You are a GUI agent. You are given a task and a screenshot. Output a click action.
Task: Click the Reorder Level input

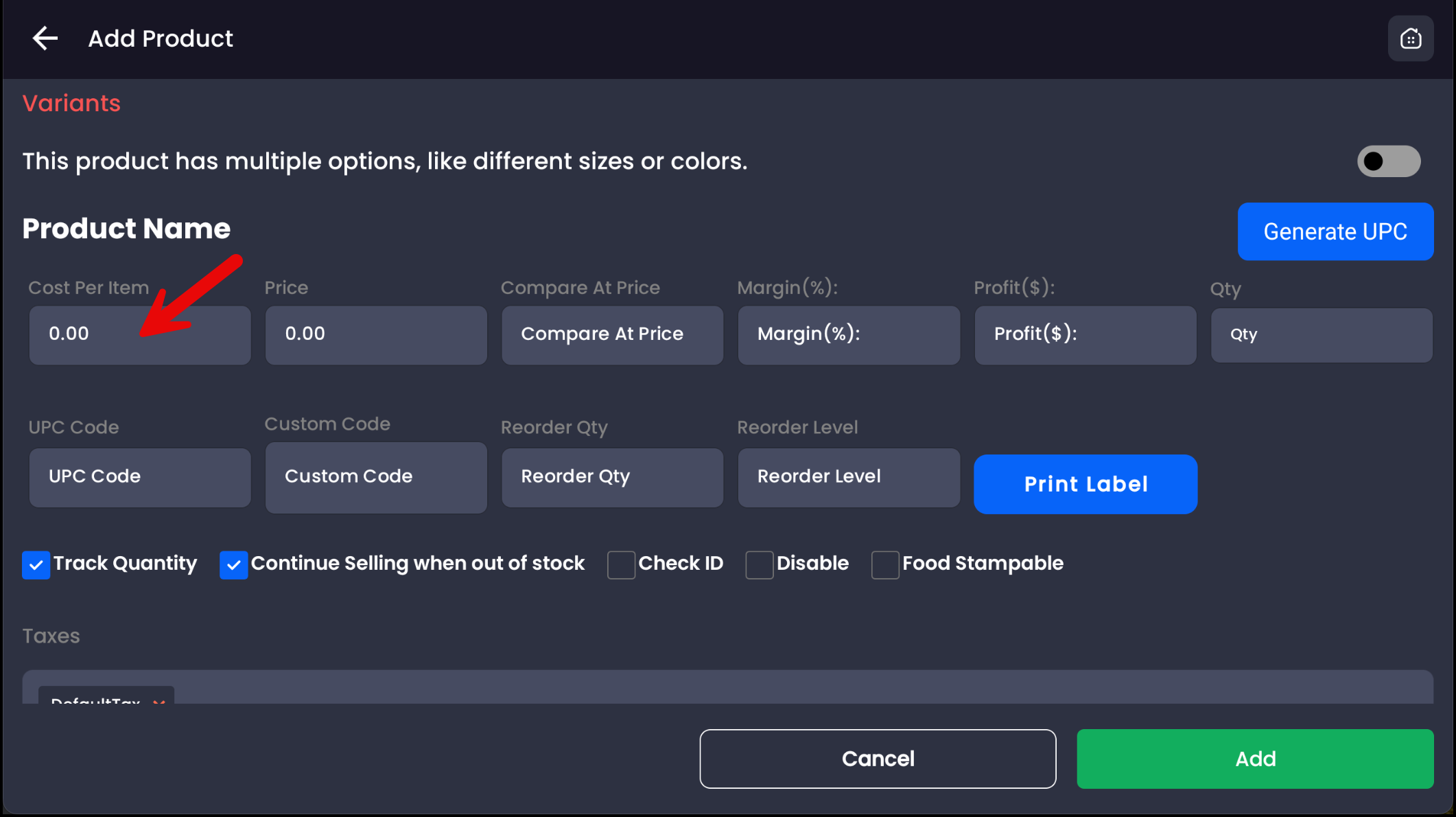point(848,477)
